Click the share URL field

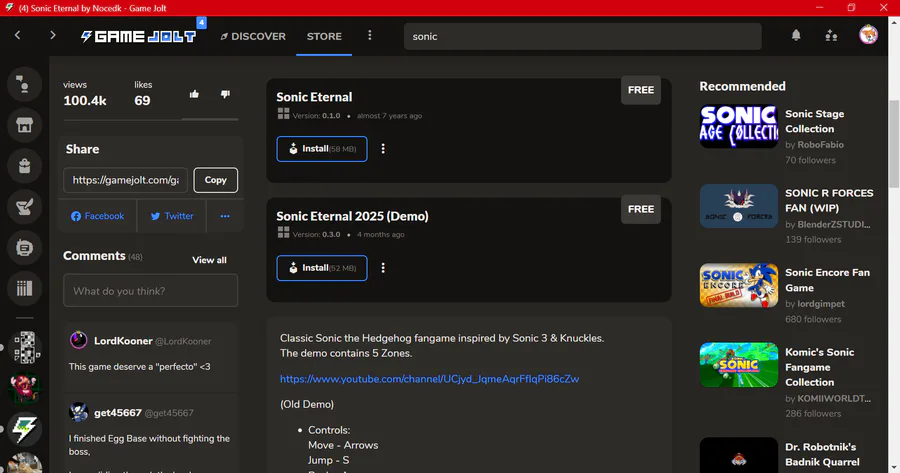click(x=126, y=180)
